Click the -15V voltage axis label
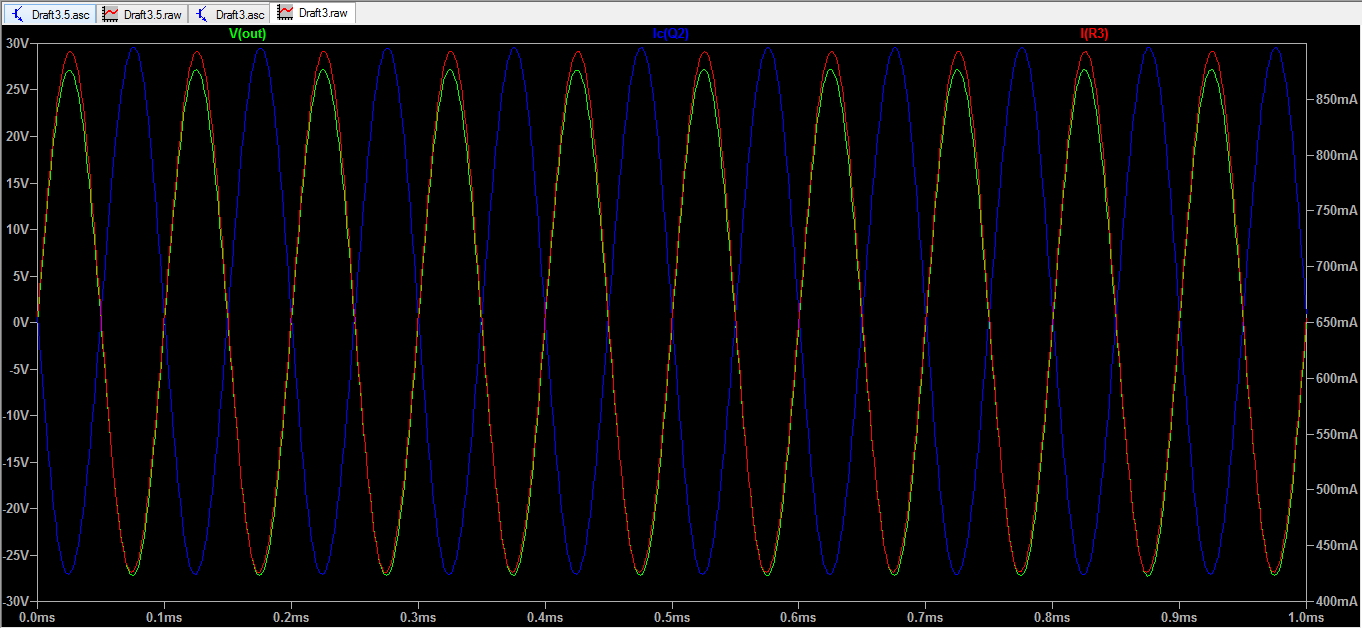 [14, 462]
